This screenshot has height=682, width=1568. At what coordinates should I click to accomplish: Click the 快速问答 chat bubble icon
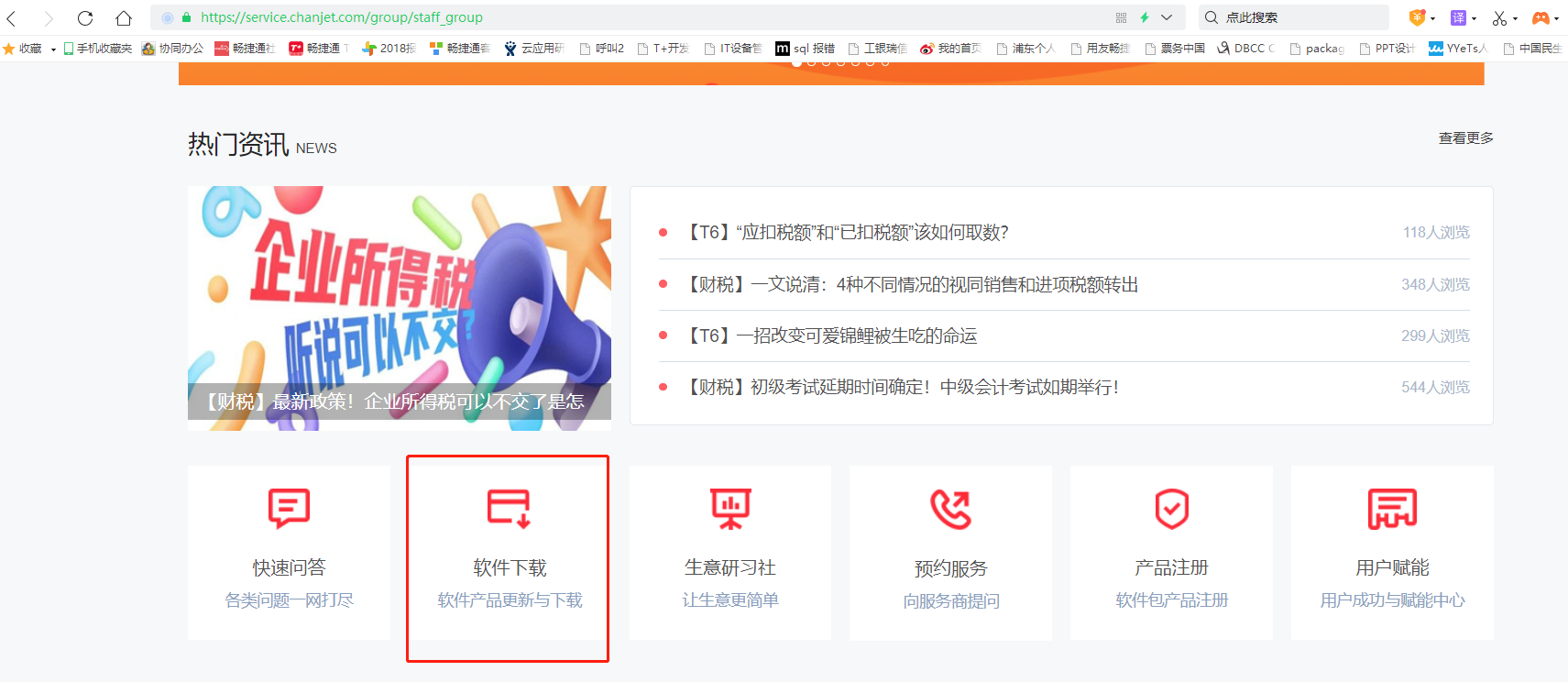(290, 509)
